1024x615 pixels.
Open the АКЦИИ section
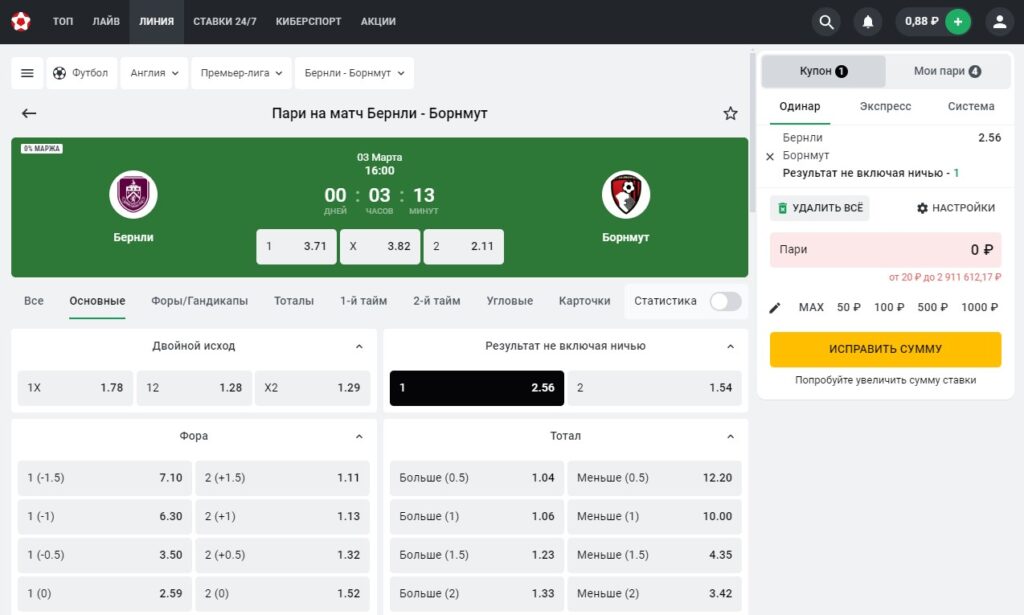click(378, 22)
